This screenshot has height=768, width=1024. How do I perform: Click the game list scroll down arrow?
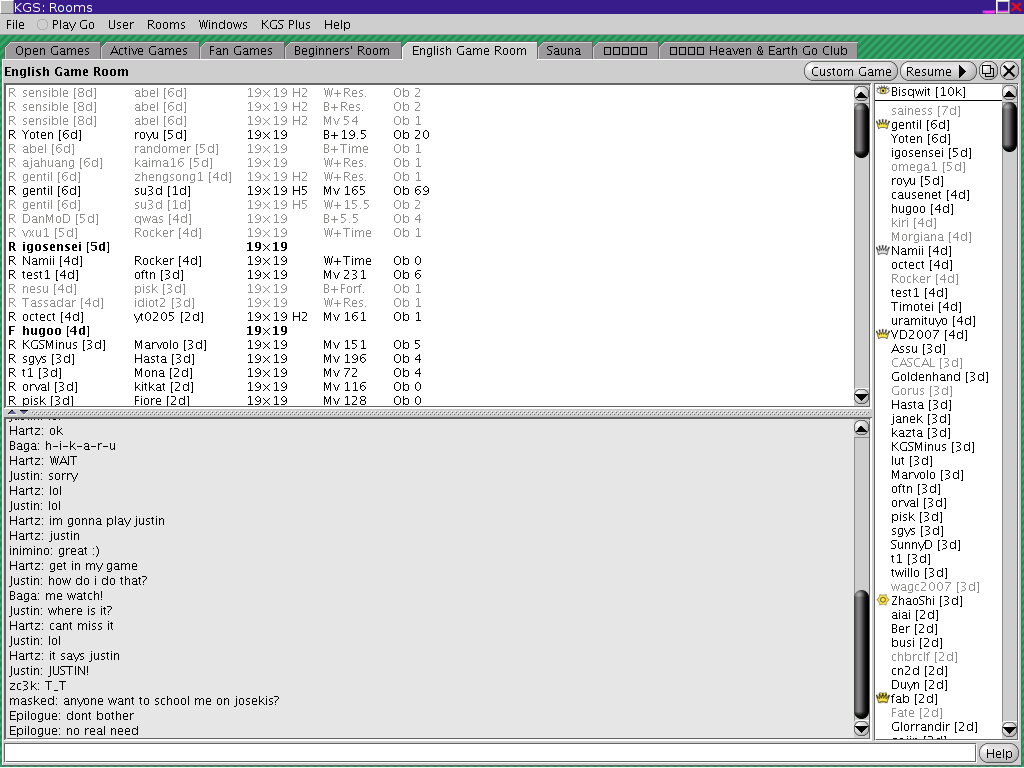coord(862,396)
